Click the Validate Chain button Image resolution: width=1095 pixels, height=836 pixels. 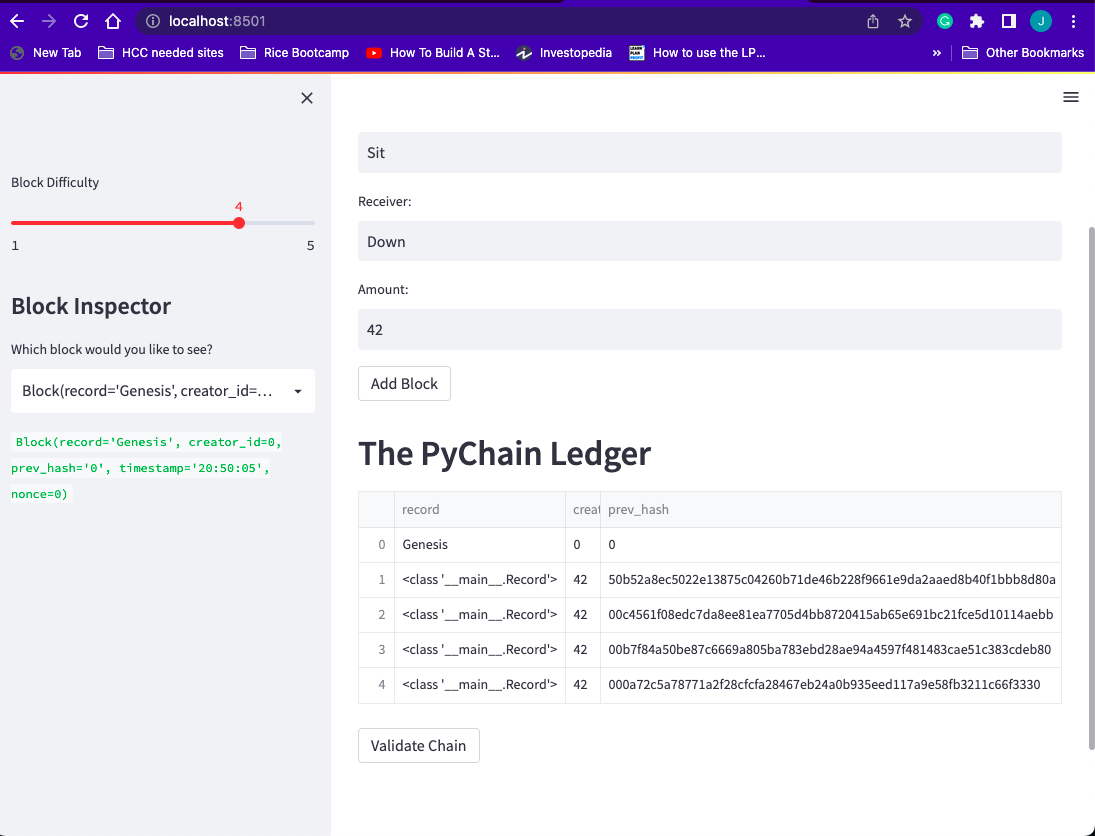point(418,745)
